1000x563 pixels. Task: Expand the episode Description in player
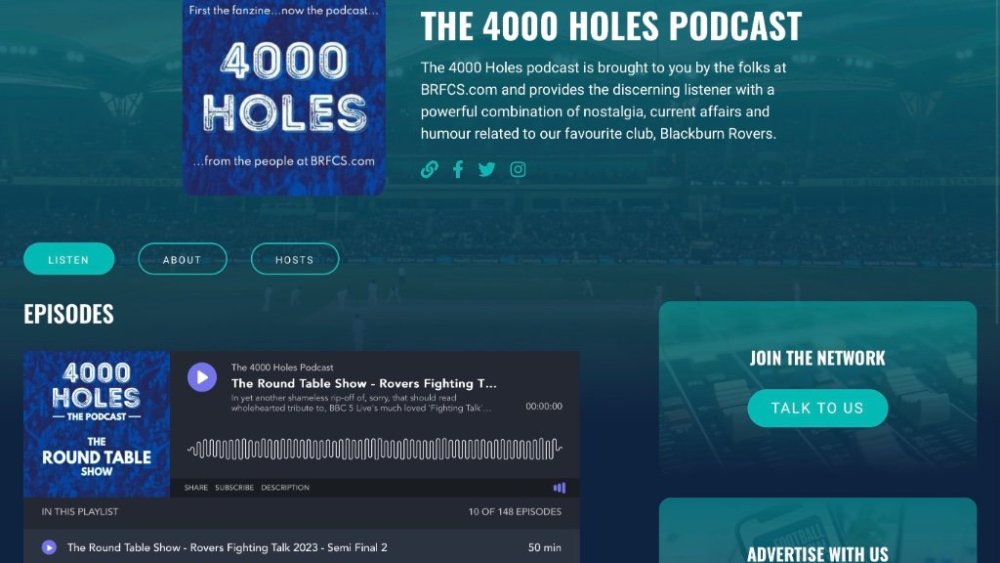coord(285,488)
